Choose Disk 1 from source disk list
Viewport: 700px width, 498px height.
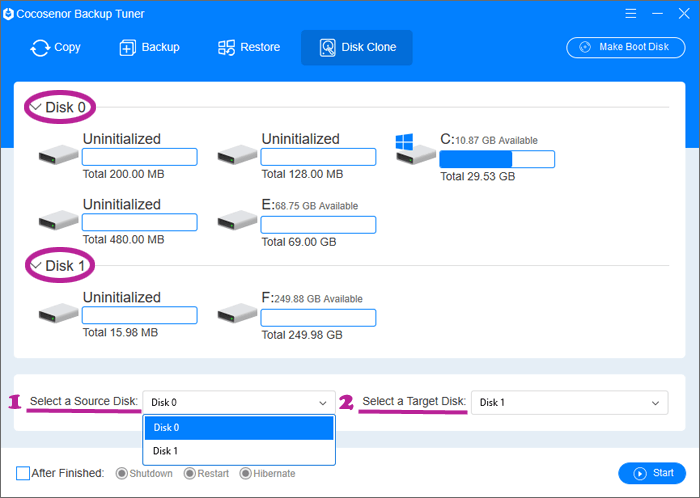[239, 451]
